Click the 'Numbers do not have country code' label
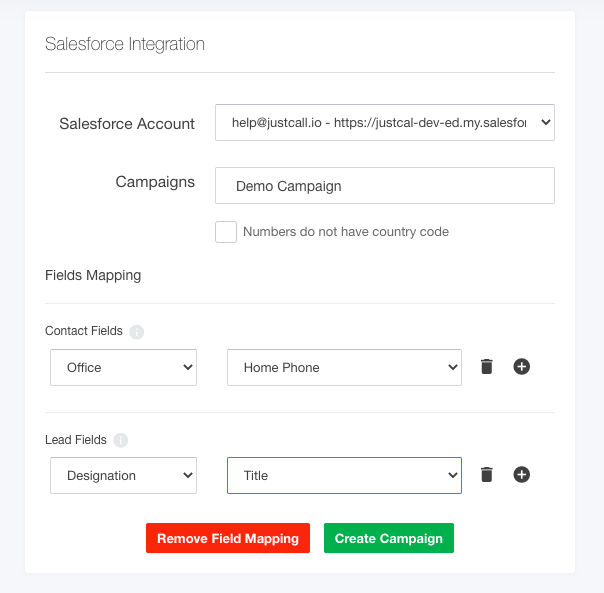This screenshot has width=604, height=593. click(x=346, y=232)
